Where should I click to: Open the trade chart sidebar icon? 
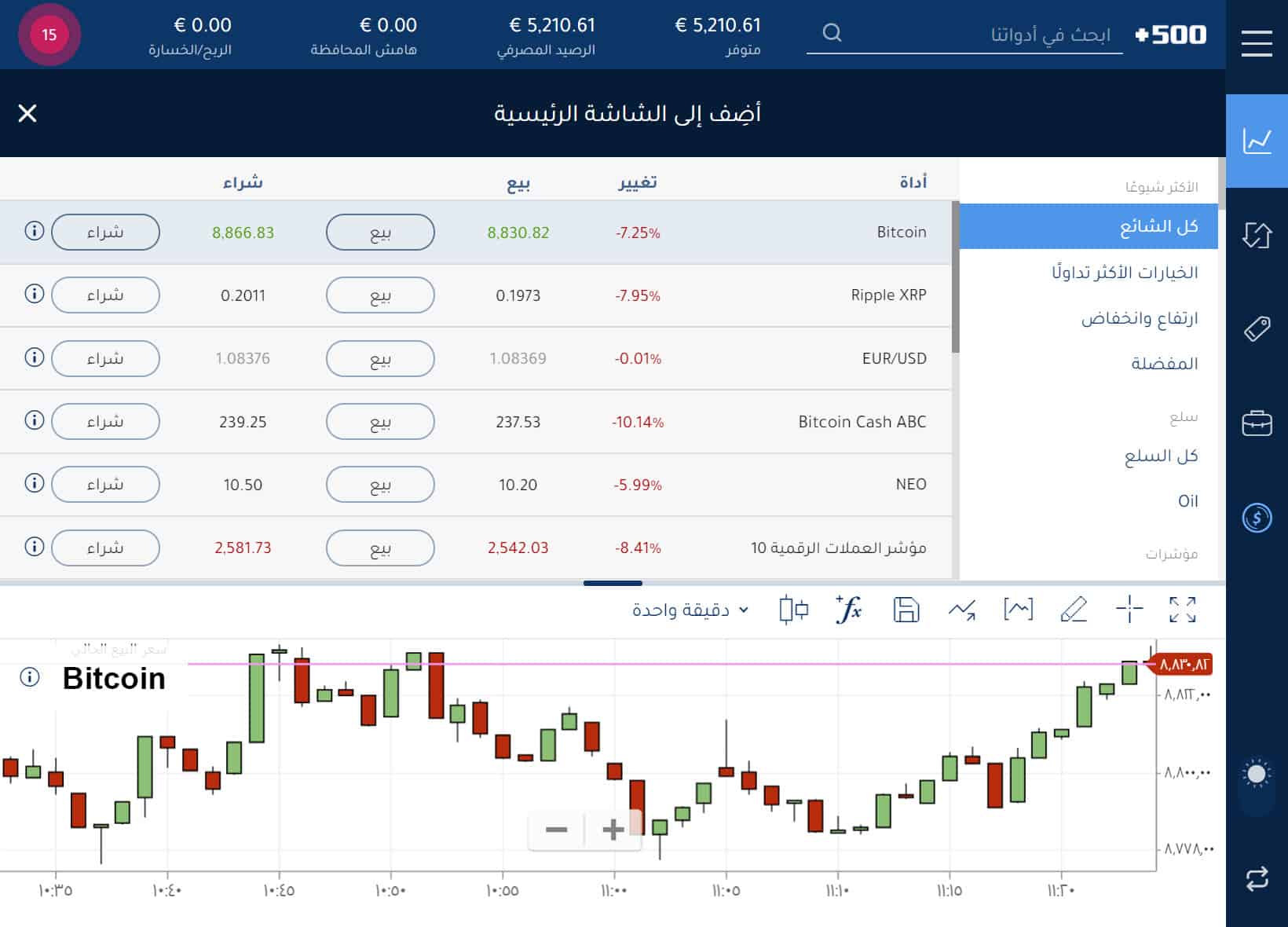click(x=1257, y=141)
